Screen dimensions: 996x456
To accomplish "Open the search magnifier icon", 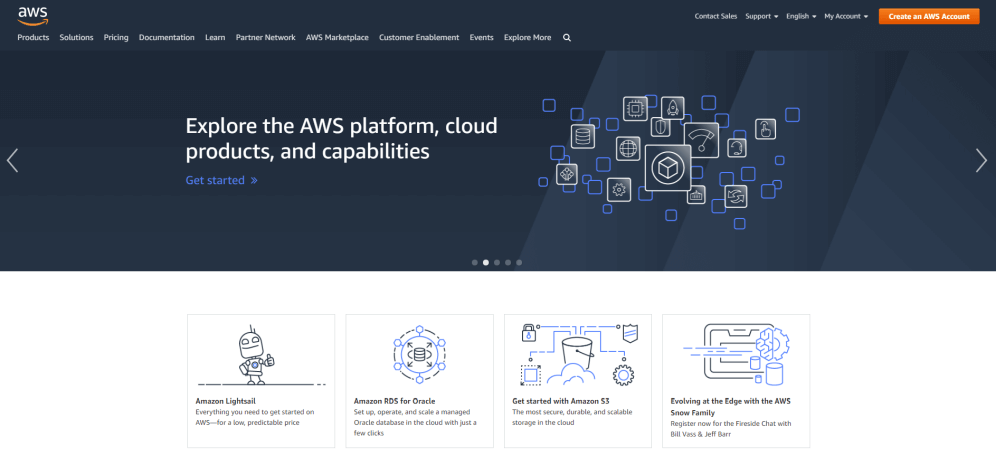I will (567, 37).
